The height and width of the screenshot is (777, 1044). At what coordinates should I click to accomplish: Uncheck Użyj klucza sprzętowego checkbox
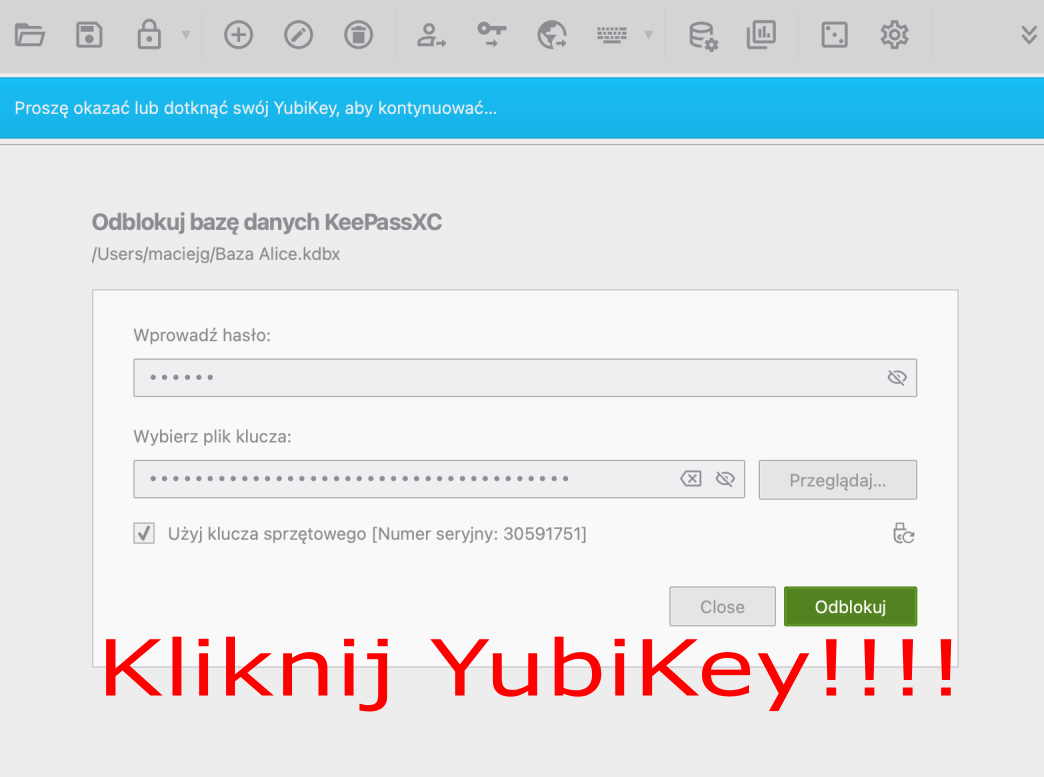pyautogui.click(x=145, y=534)
